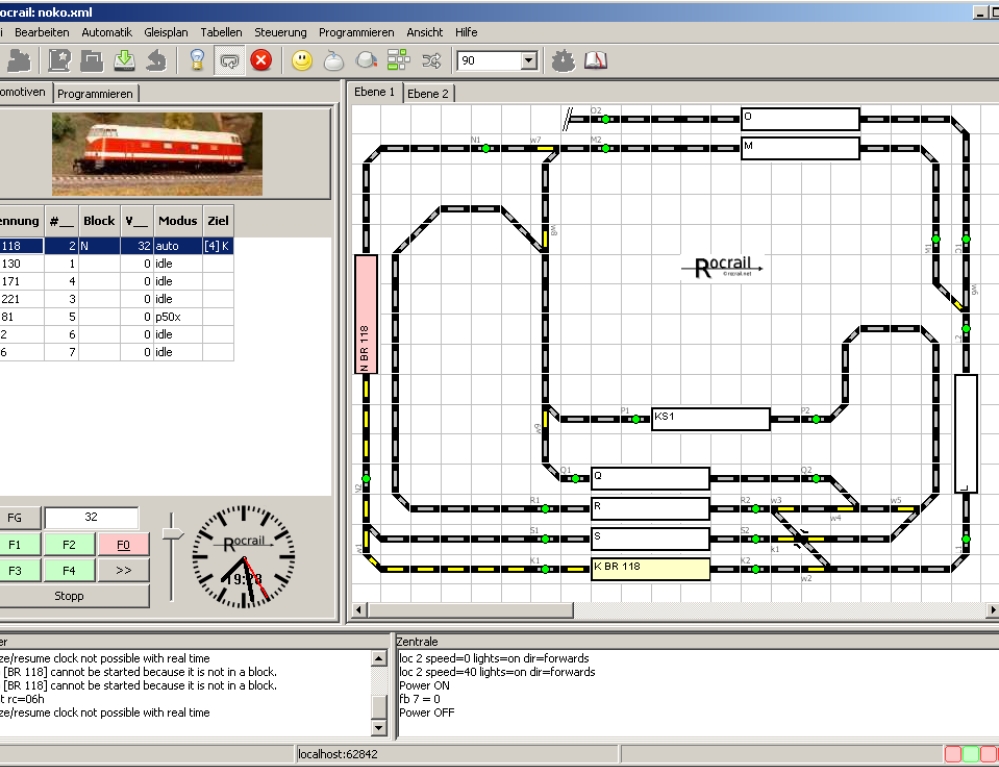The image size is (999, 767).
Task: Toggle the F2 function button
Action: click(x=69, y=545)
